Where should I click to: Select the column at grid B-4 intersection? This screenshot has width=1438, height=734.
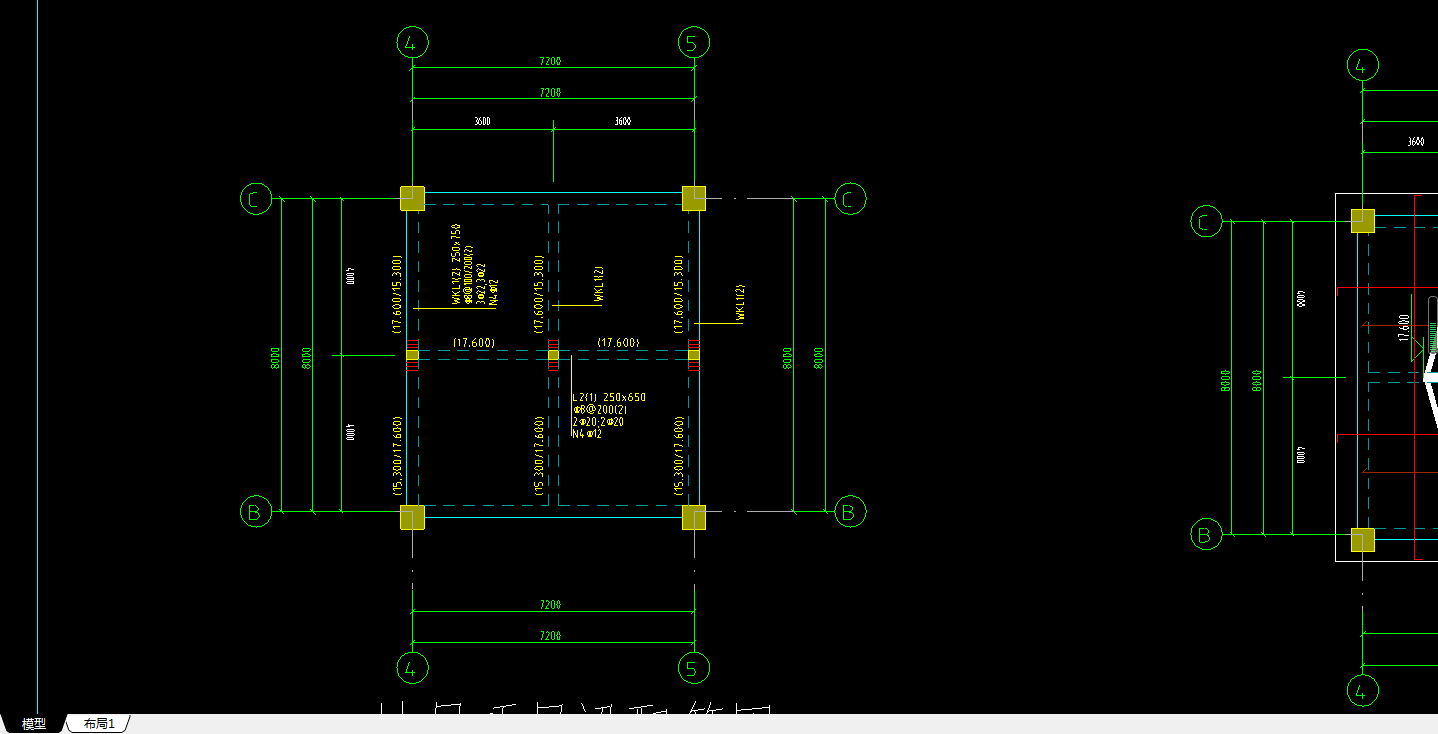412,517
